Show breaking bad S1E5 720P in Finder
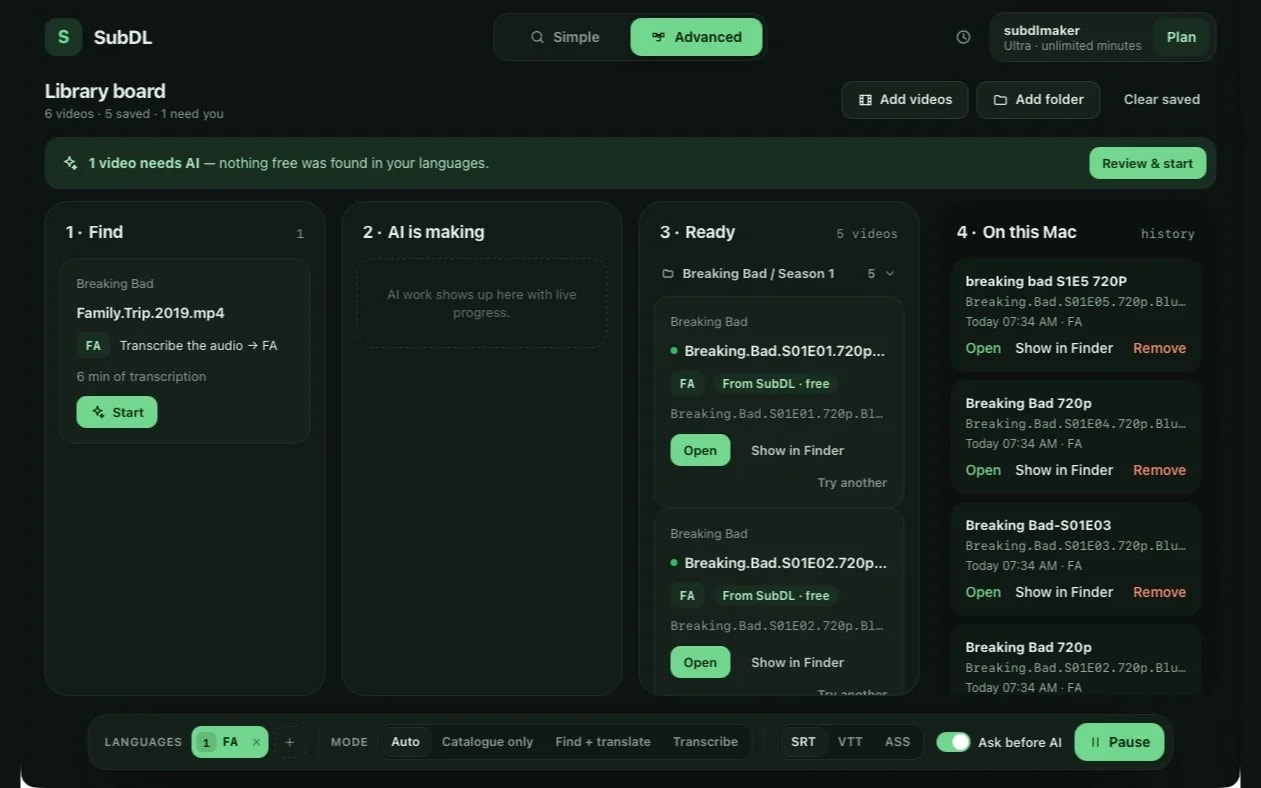1261x788 pixels. (x=1064, y=348)
